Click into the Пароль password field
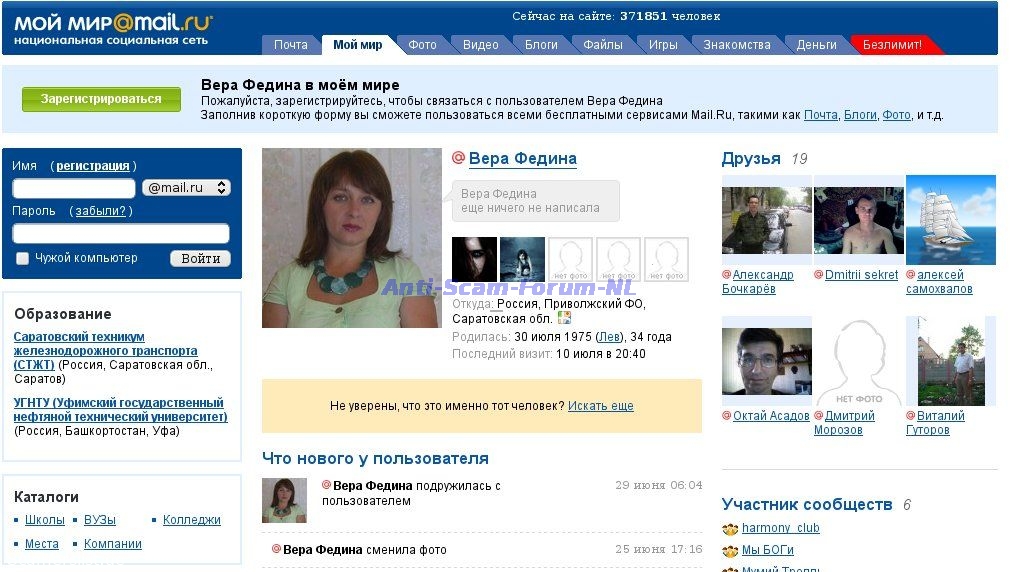The width and height of the screenshot is (1013, 572). click(121, 233)
